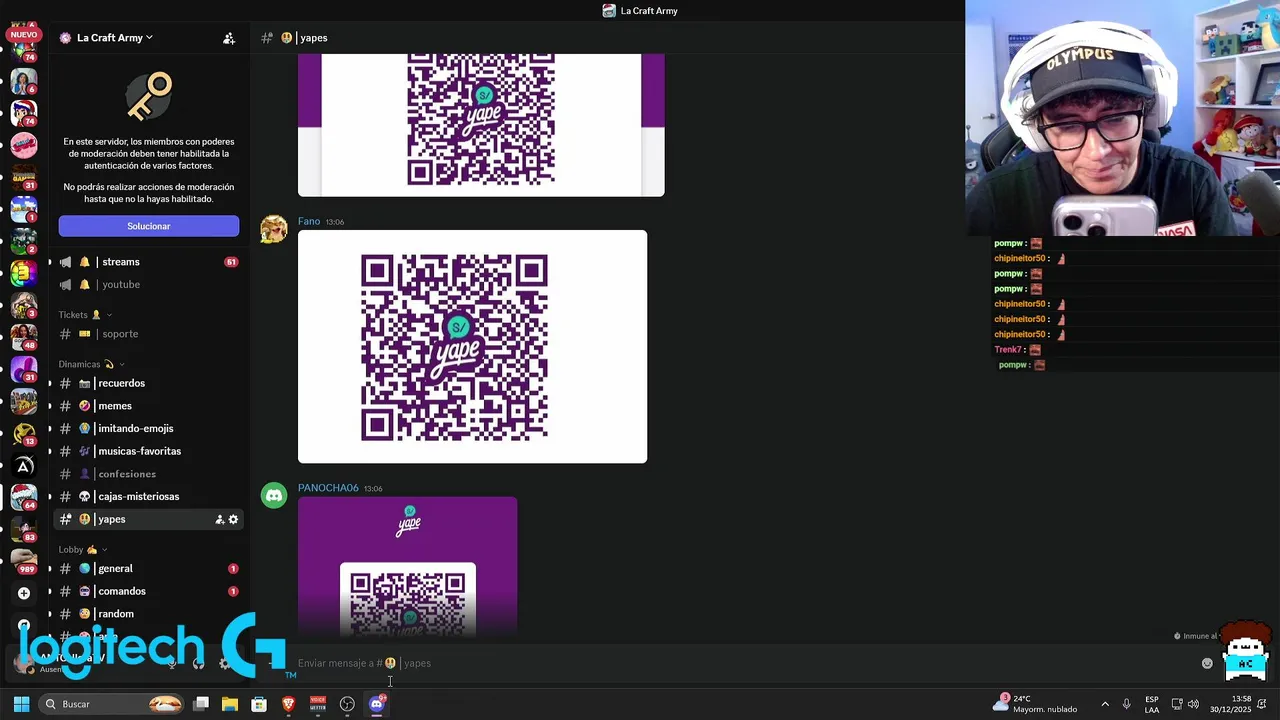
Task: Expand the cajas-misteriosas threads arrow
Action: coord(50,497)
